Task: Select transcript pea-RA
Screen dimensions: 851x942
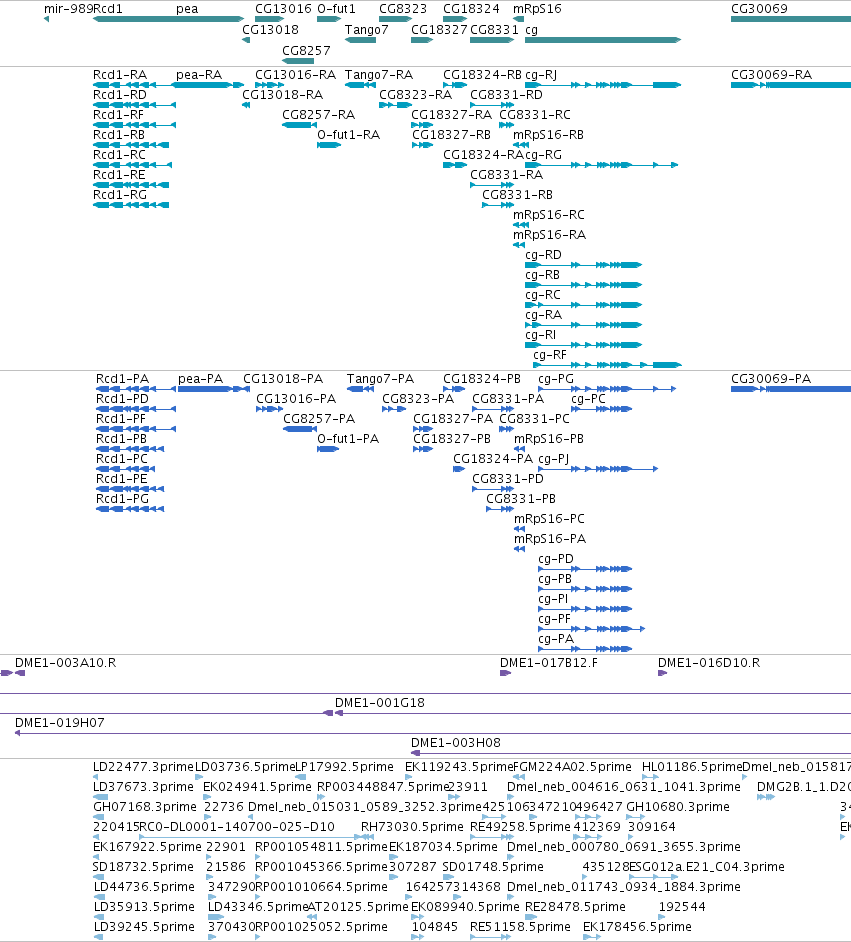Action: coord(199,75)
